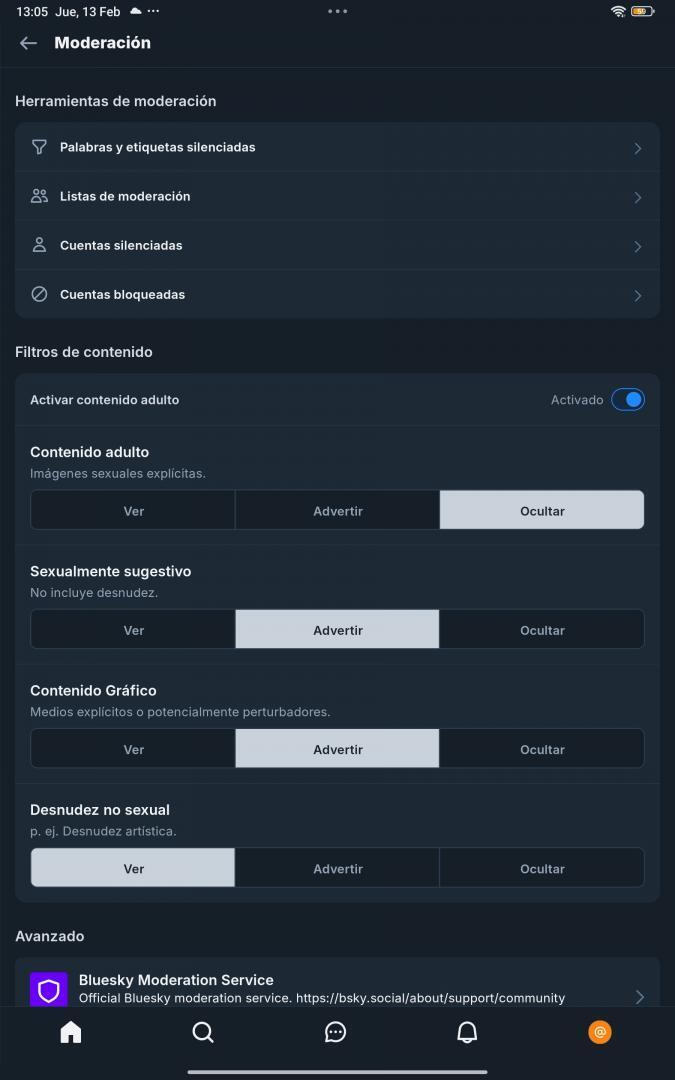
Task: Open Notifications bell icon
Action: click(467, 1032)
